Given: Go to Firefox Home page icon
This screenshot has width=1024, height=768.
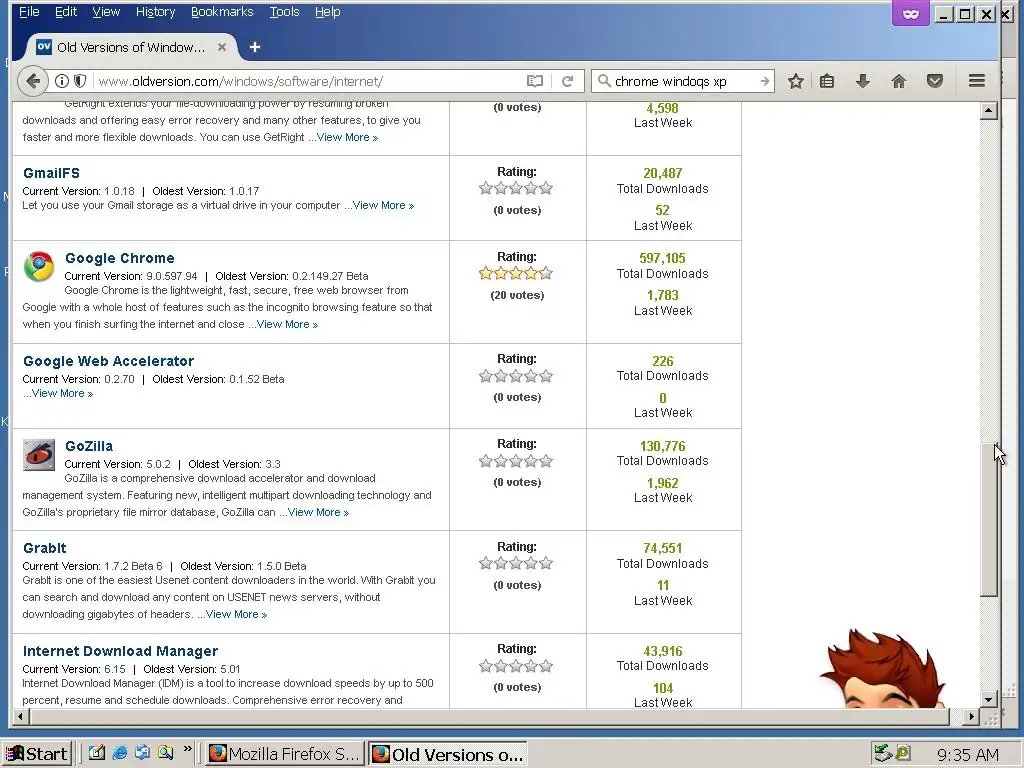Looking at the screenshot, I should click(x=899, y=81).
